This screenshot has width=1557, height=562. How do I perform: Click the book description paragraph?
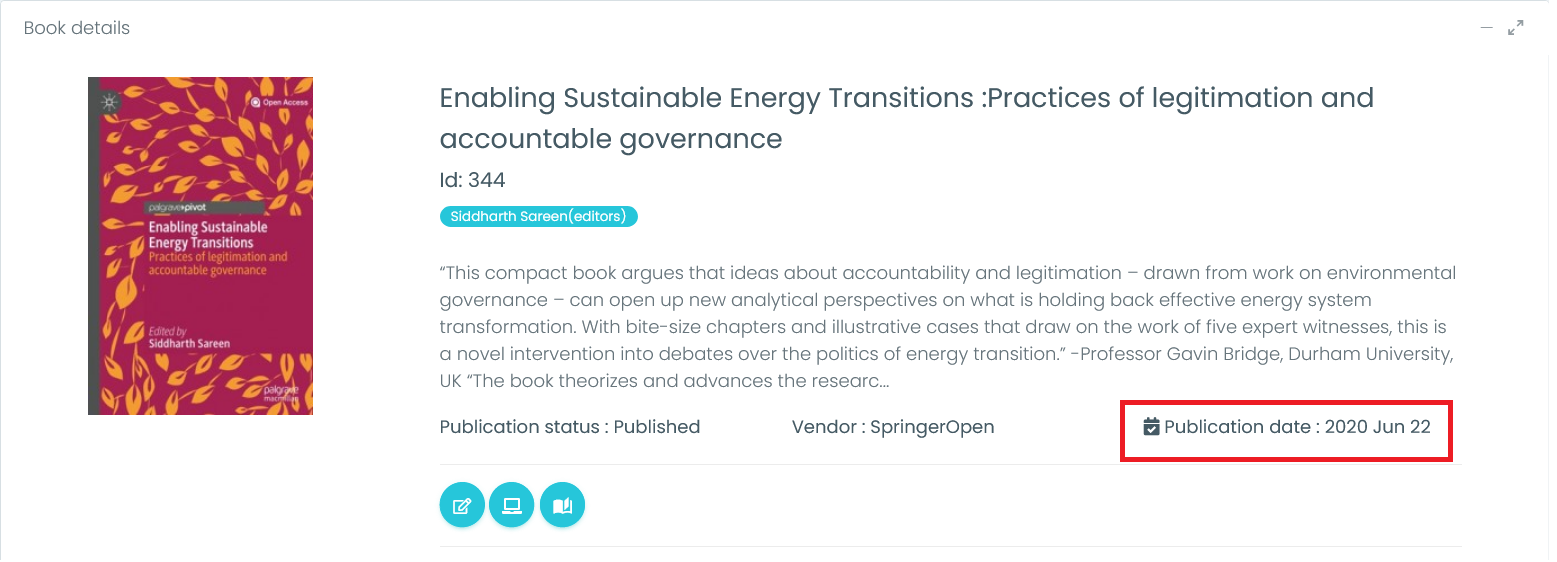[947, 326]
